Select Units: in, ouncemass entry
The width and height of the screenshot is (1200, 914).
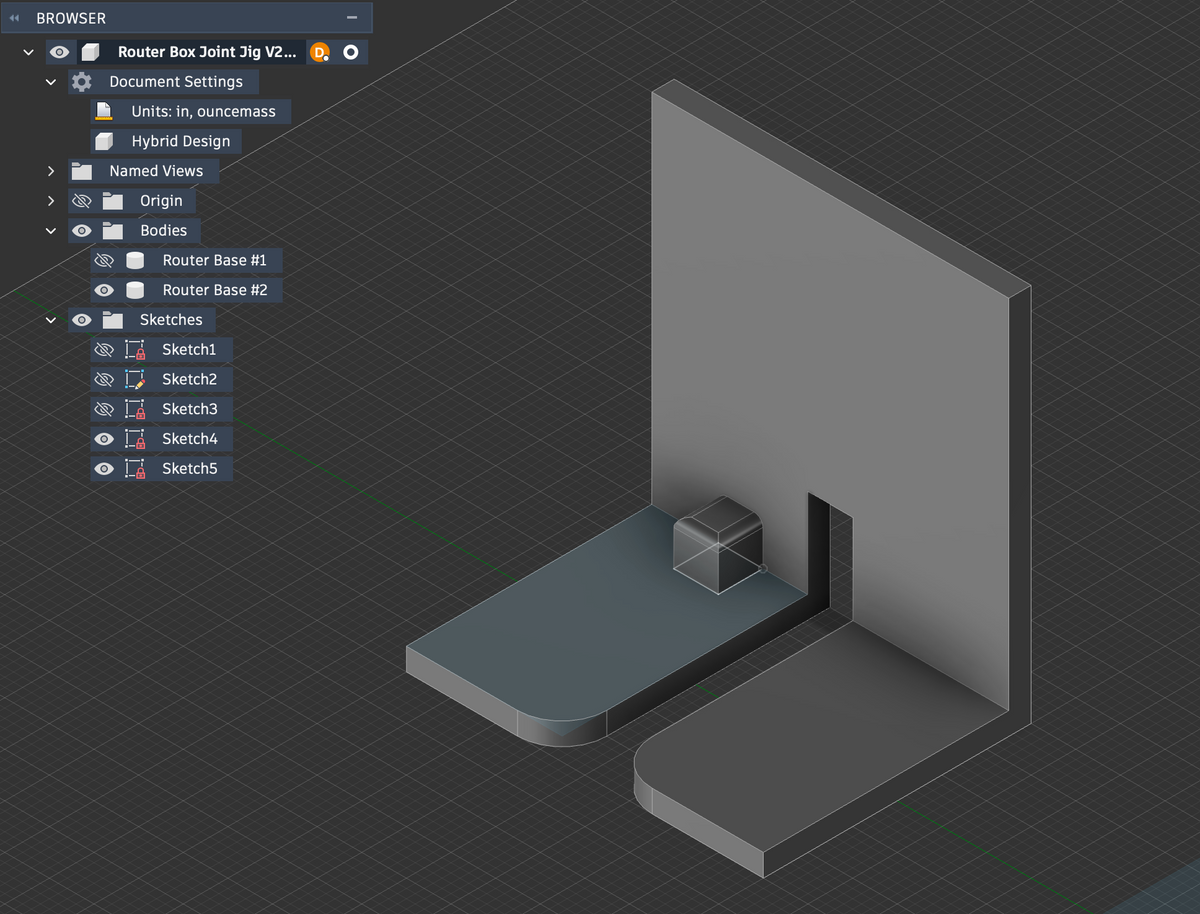(204, 111)
